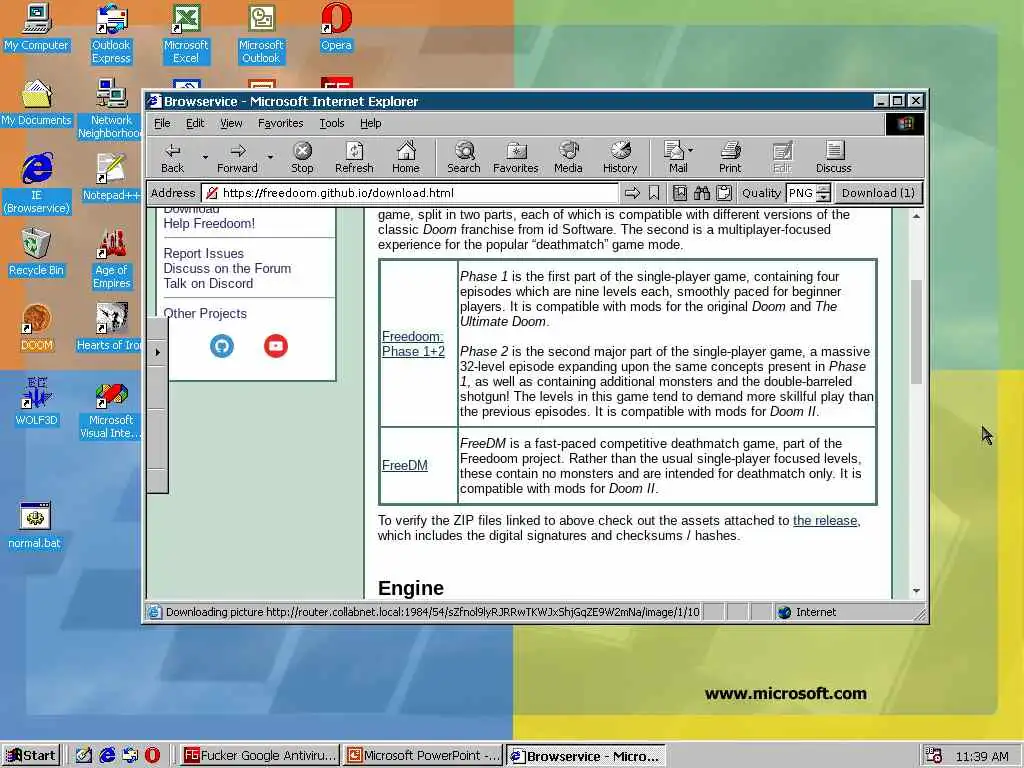This screenshot has width=1024, height=768.
Task: Select Microsoft Excel desktop shortcut
Action: 186,34
